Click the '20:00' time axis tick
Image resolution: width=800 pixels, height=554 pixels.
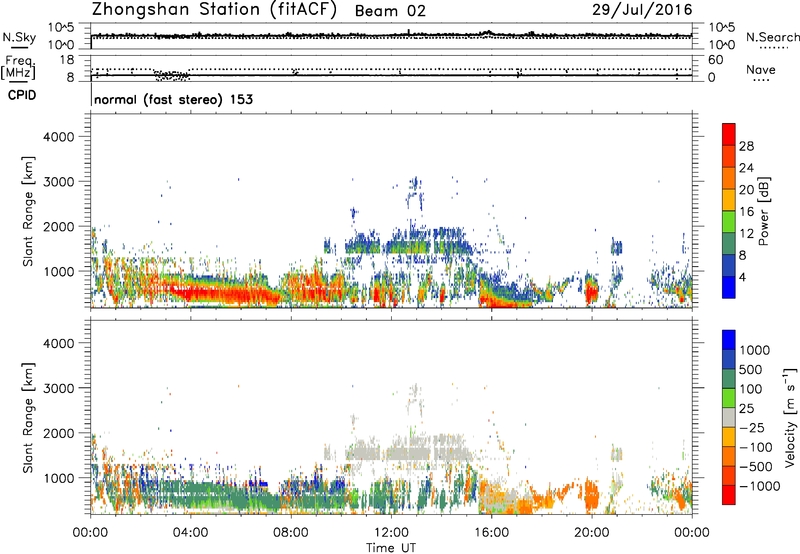pos(592,533)
